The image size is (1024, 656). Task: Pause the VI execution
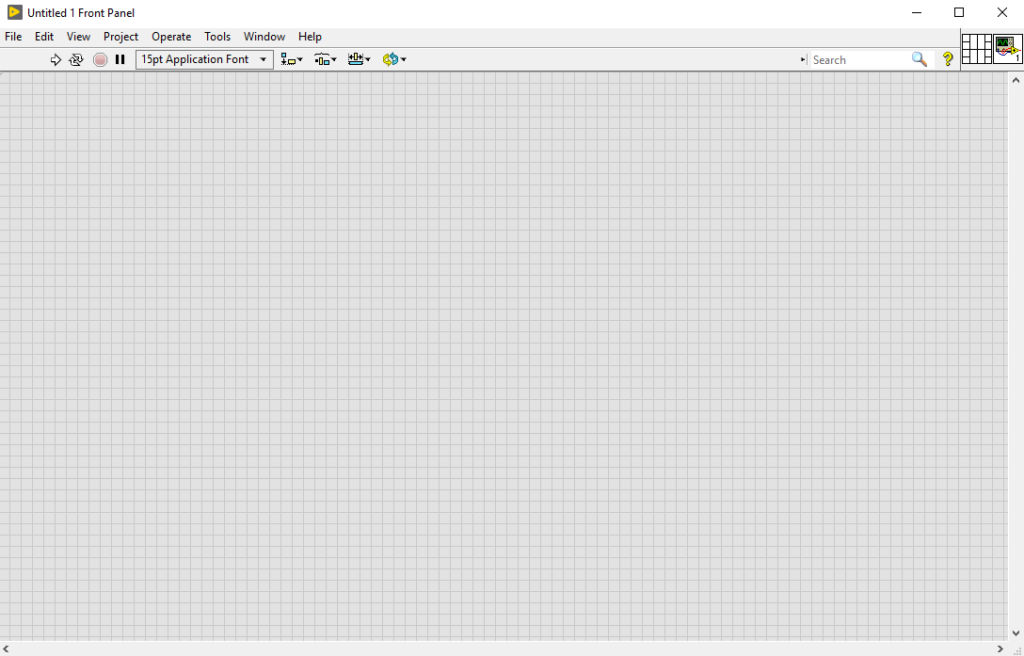120,59
